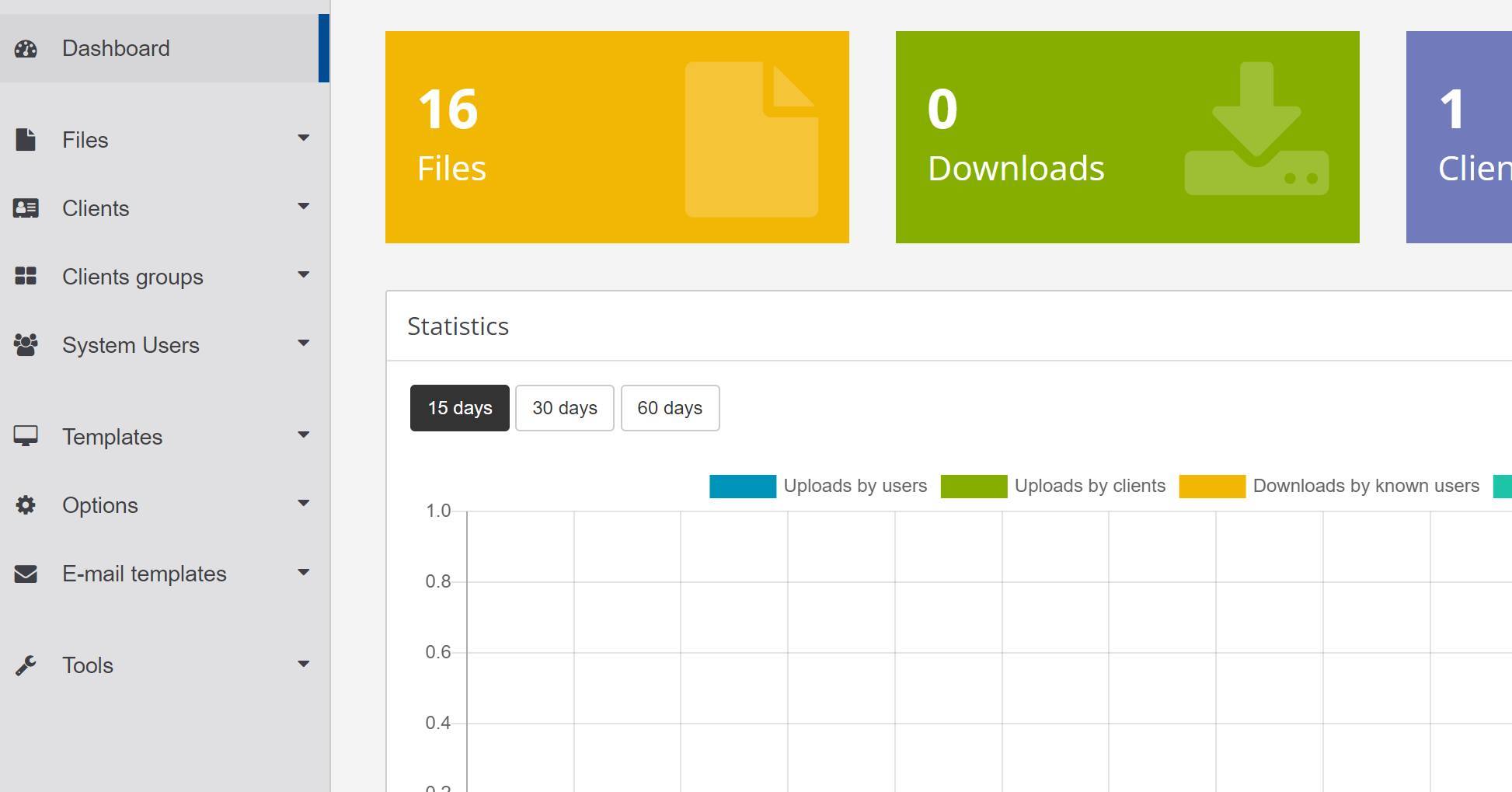Screen dimensions: 1512x792
Task: Click the Templates monitor icon
Action: point(26,436)
